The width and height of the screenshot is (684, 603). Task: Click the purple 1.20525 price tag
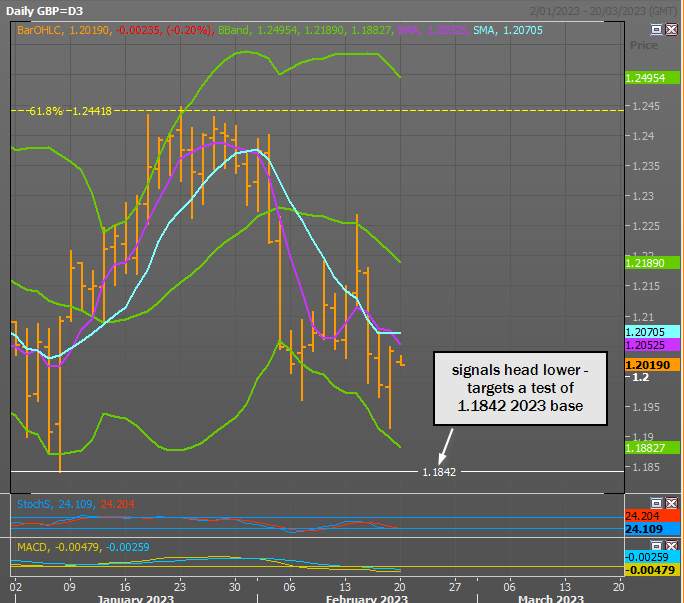[x=652, y=345]
